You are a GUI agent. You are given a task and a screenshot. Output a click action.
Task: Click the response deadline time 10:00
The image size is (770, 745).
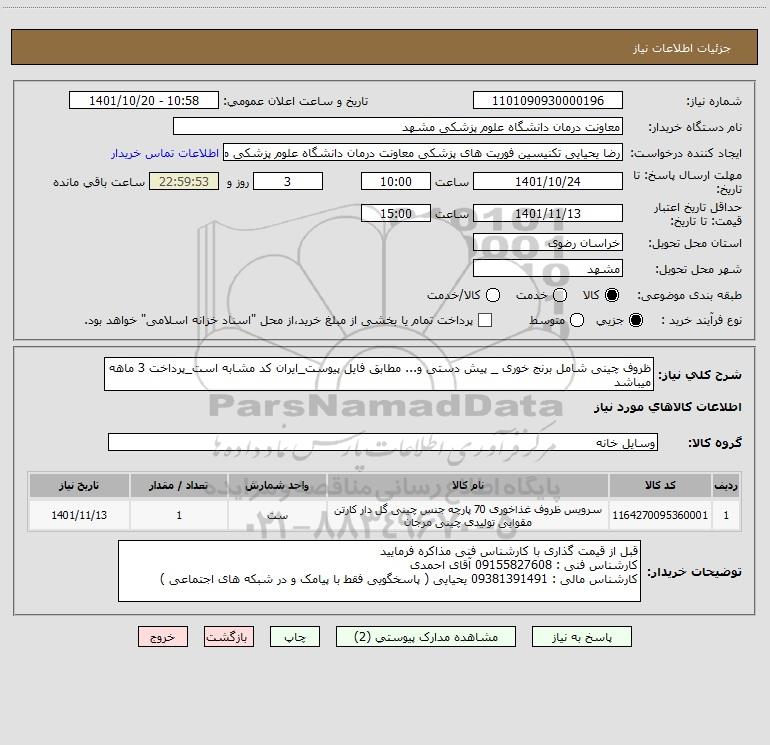point(396,181)
